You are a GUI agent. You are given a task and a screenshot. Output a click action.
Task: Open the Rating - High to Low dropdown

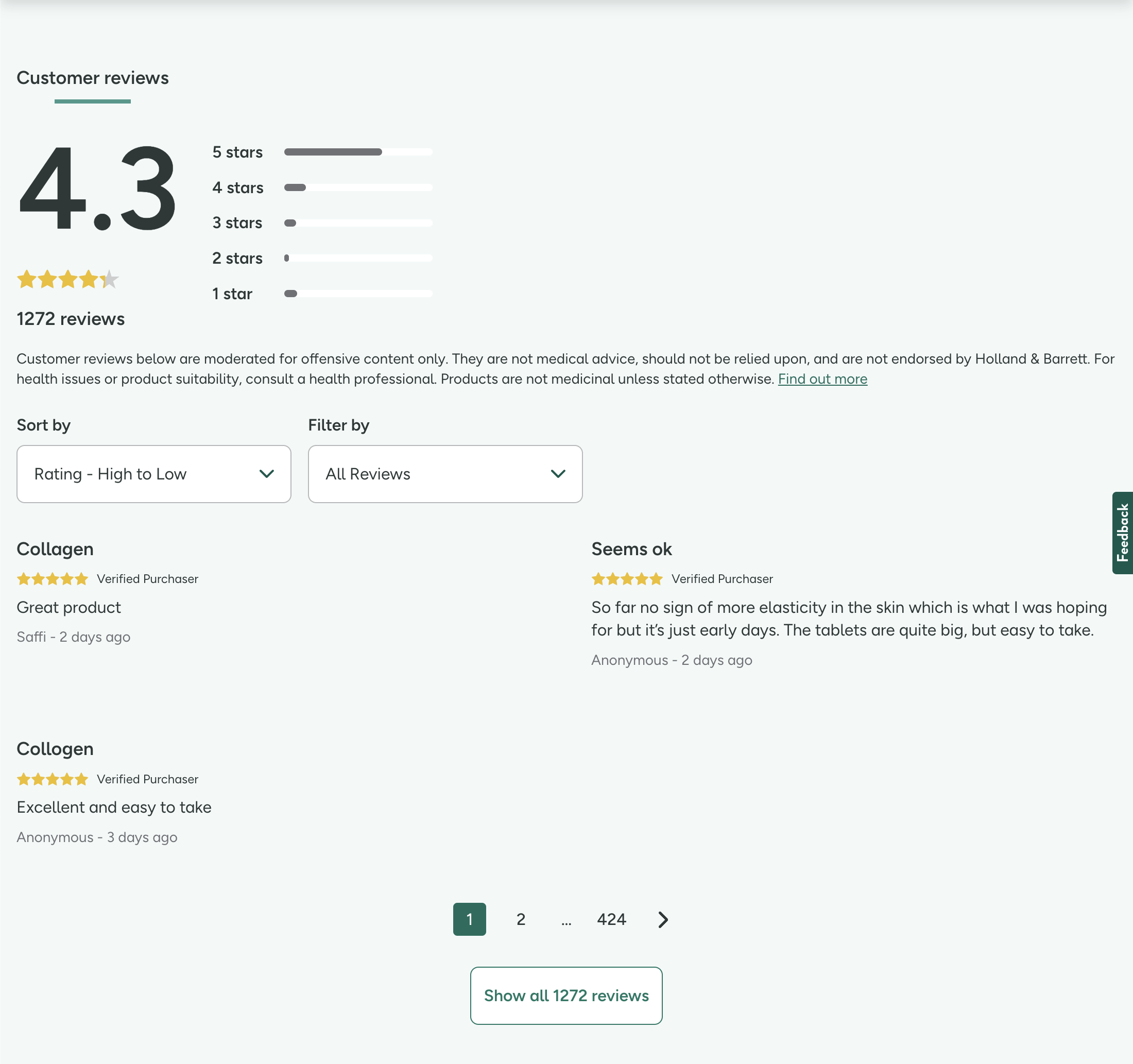coord(154,474)
